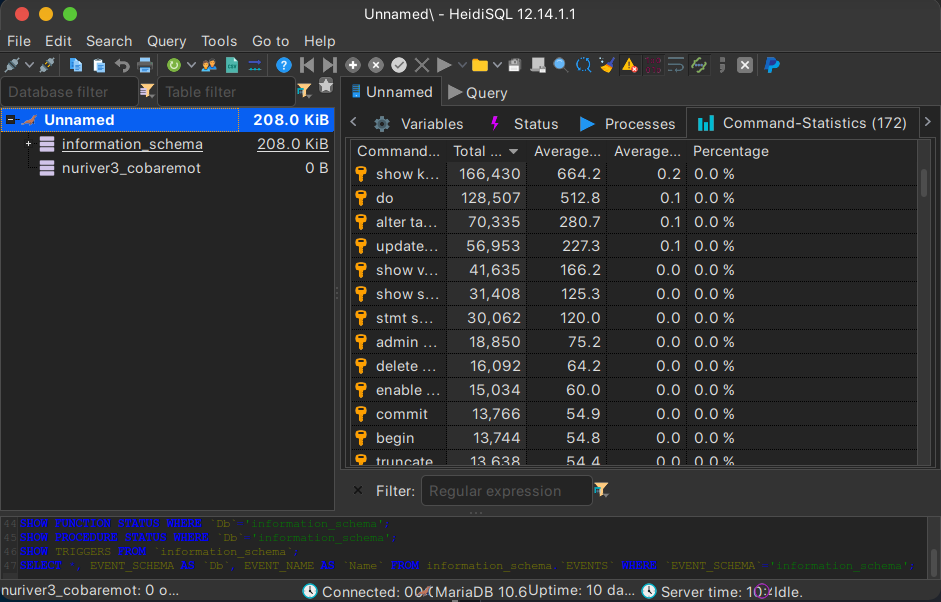This screenshot has height=602, width=941.
Task: Toggle the favorites star filter
Action: tap(325, 87)
